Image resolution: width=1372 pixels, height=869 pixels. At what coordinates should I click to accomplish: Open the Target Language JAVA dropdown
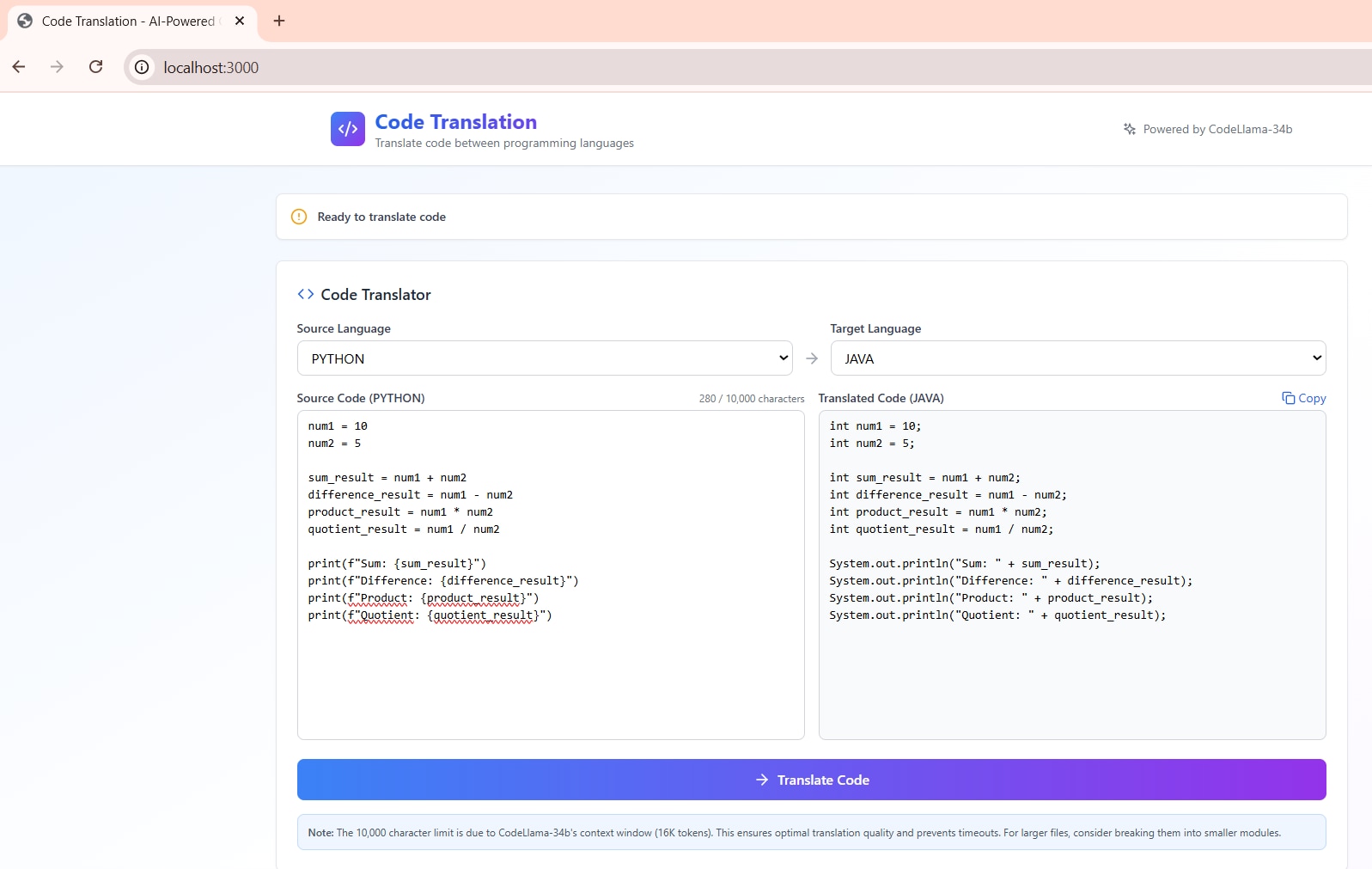[x=1078, y=358]
